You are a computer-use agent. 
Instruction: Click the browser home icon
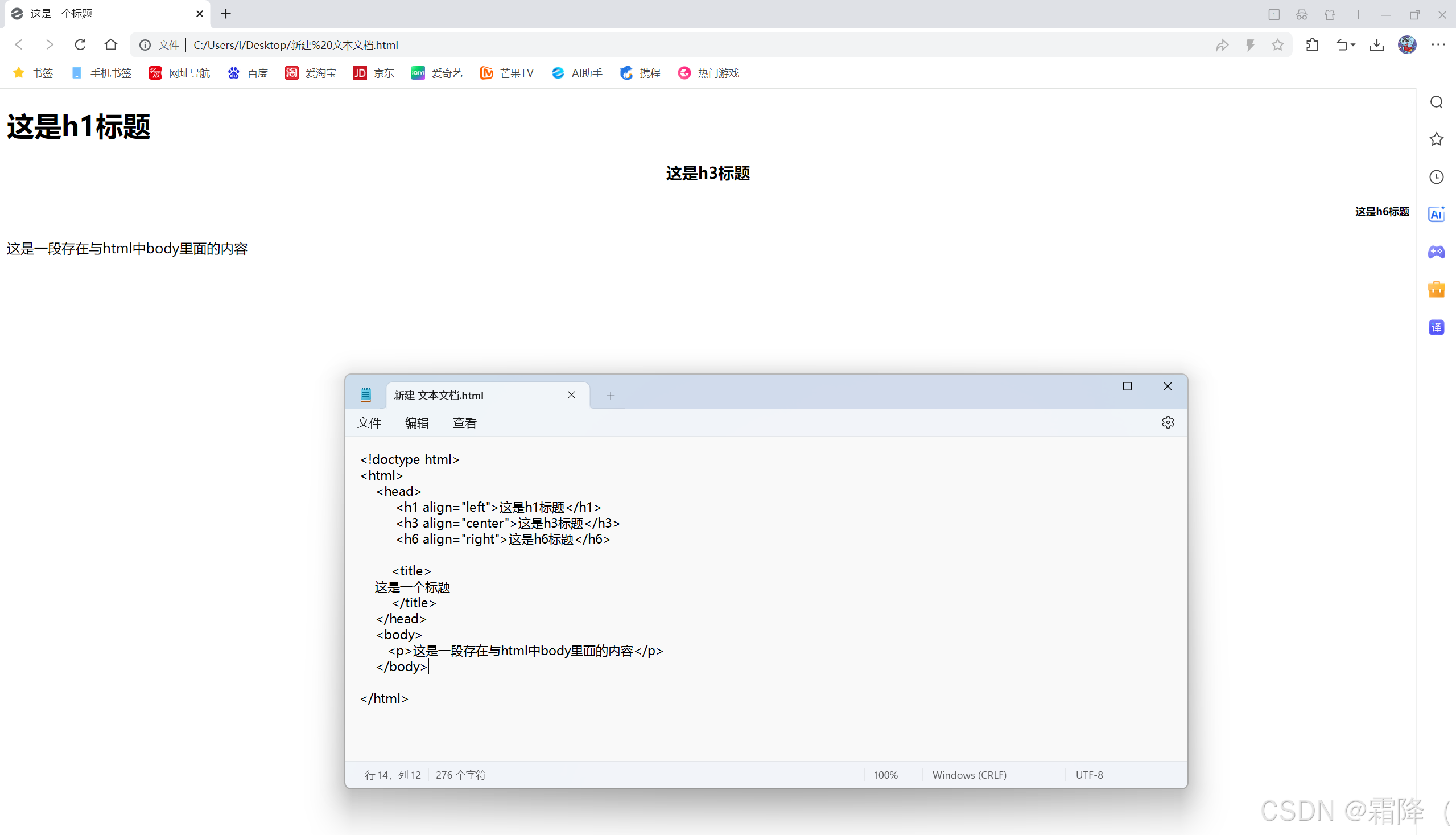(x=110, y=45)
